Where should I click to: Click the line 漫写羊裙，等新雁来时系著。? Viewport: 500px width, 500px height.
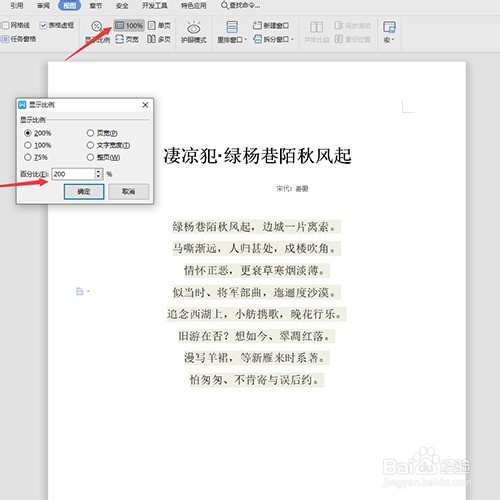pos(257,358)
